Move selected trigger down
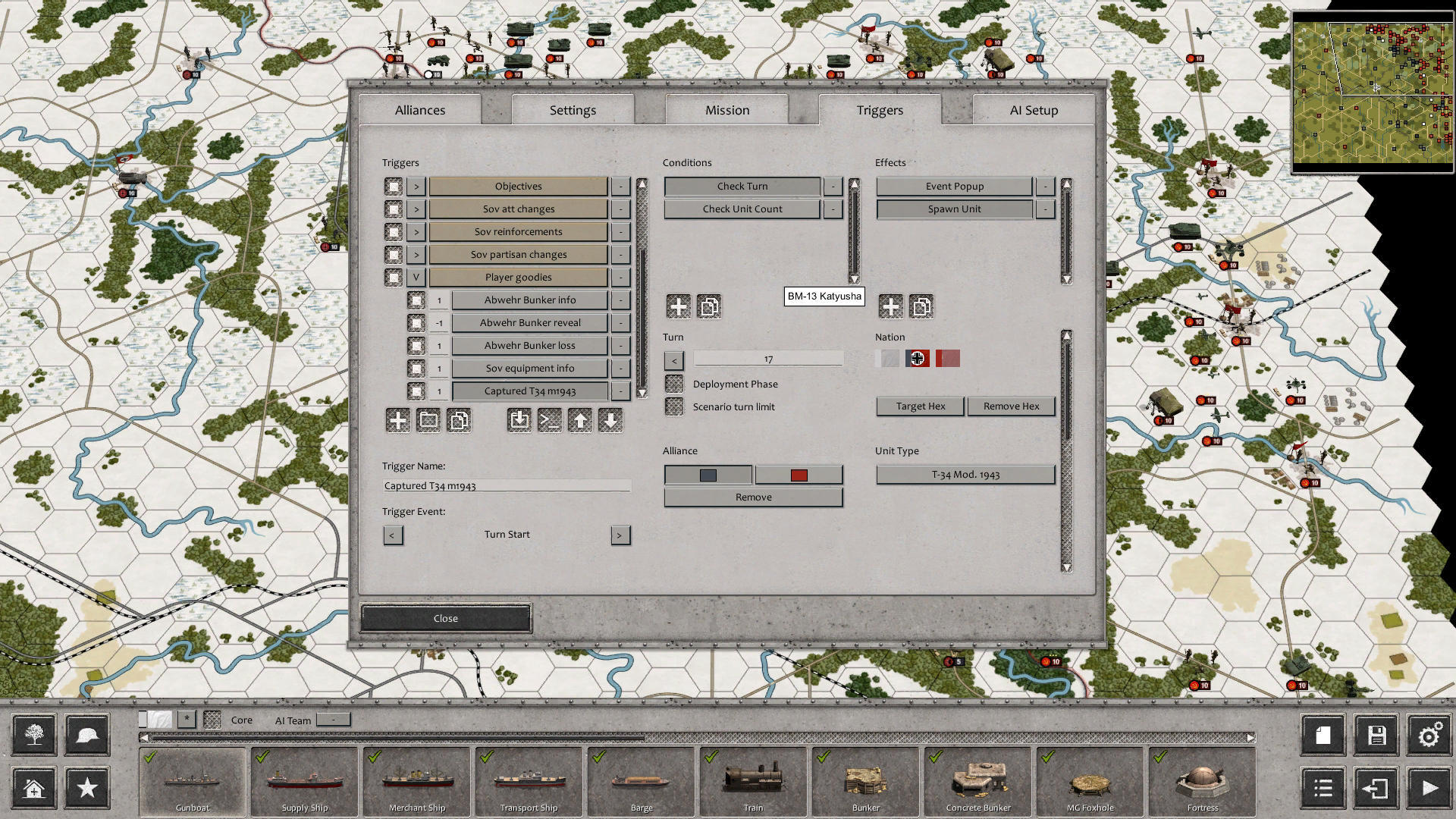 point(610,420)
